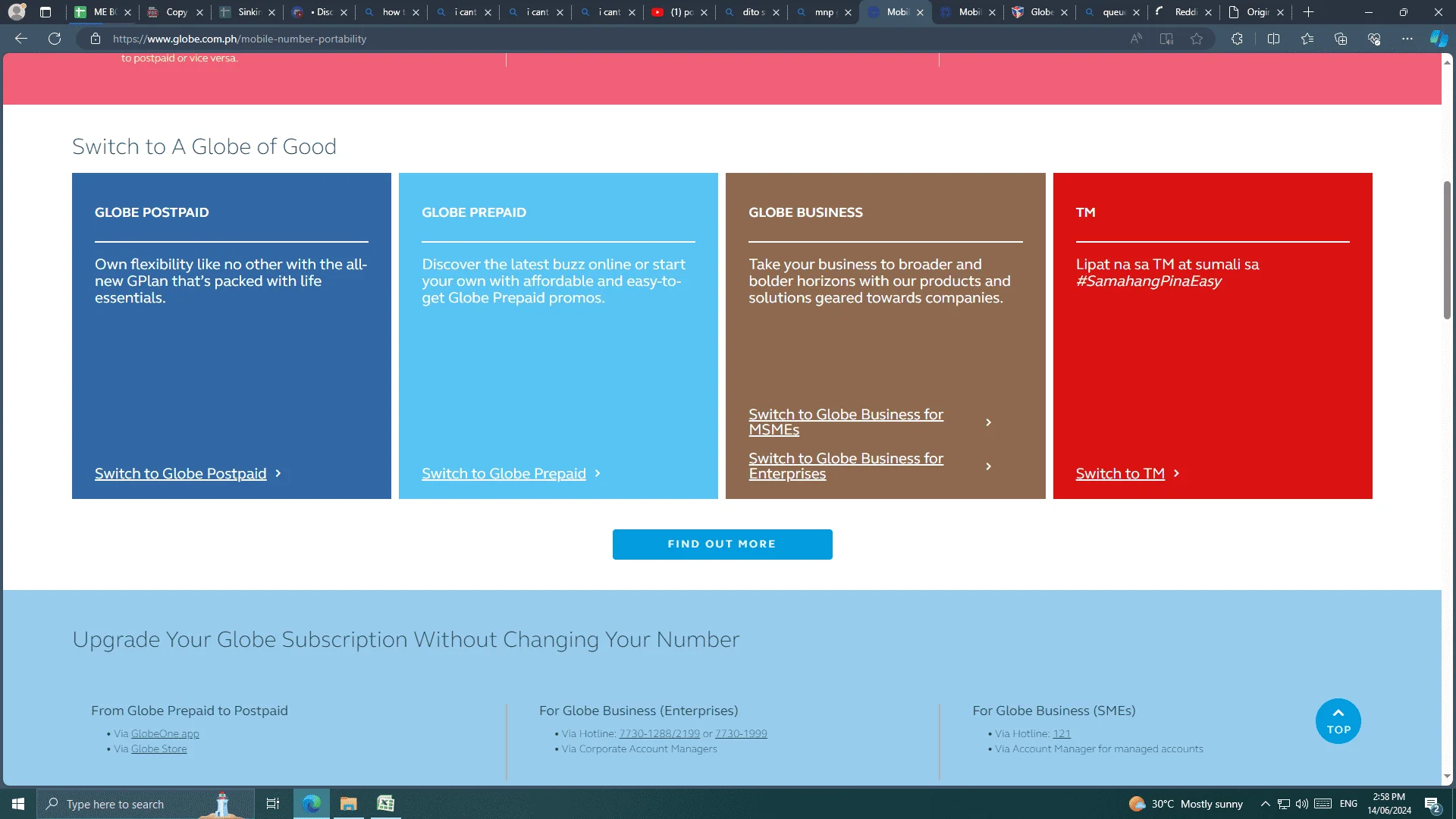Open Split screen view
The height and width of the screenshot is (819, 1456).
(1273, 39)
